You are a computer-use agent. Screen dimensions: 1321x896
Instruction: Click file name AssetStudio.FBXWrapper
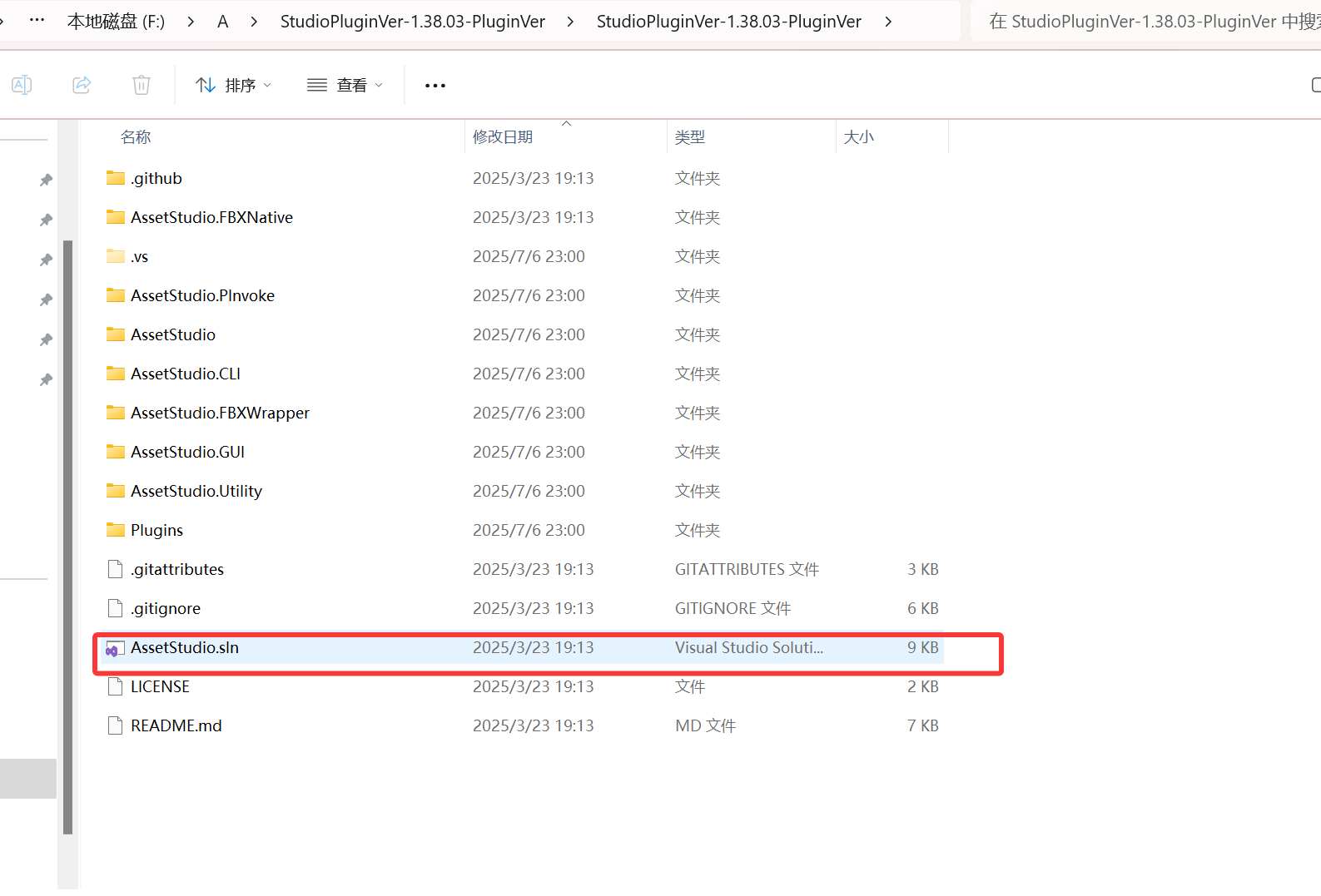coord(221,413)
